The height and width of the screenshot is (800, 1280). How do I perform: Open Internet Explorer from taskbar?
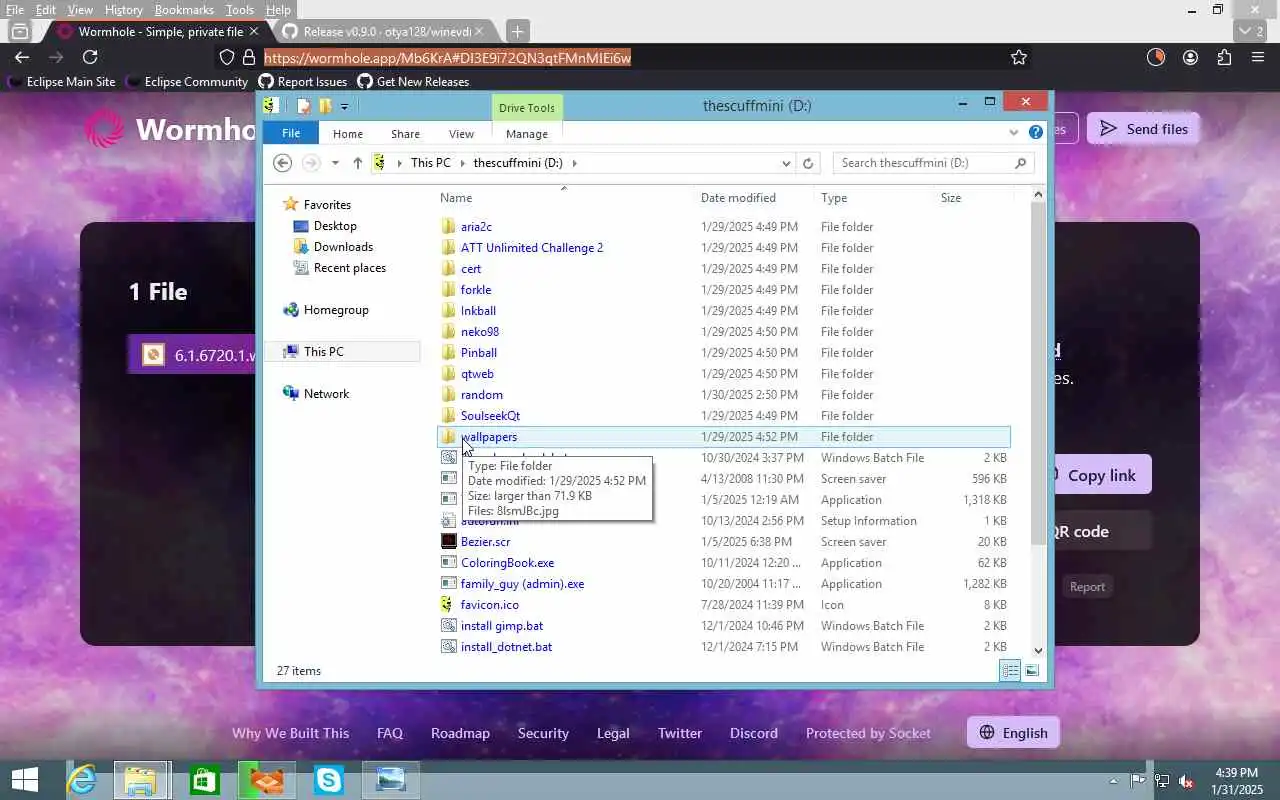(x=80, y=780)
